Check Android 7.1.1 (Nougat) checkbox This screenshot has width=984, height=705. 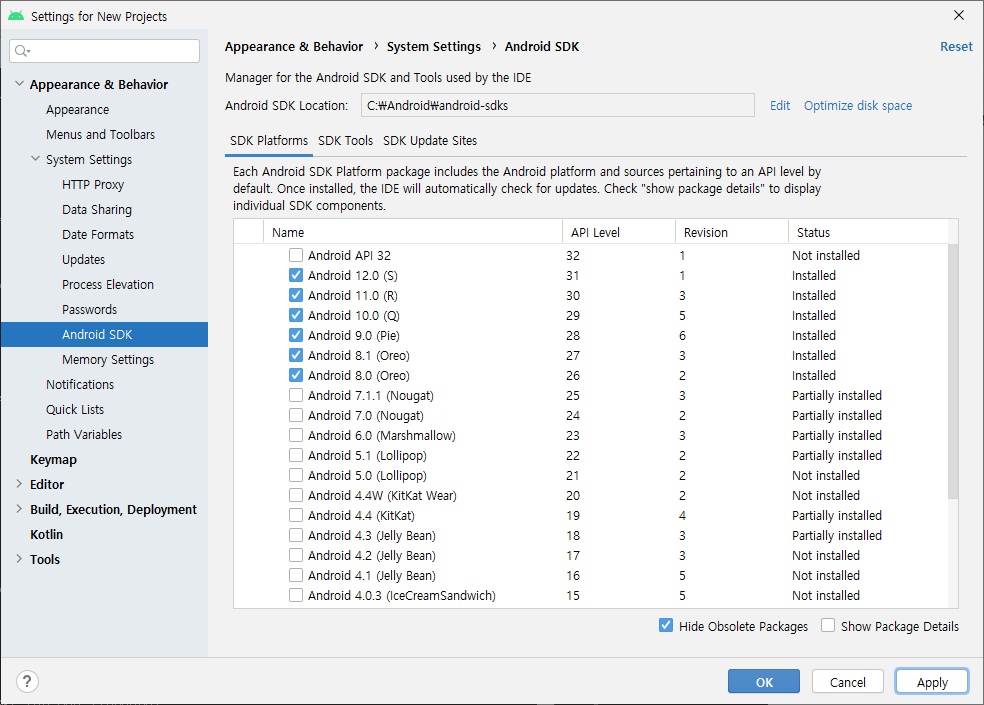coord(296,396)
